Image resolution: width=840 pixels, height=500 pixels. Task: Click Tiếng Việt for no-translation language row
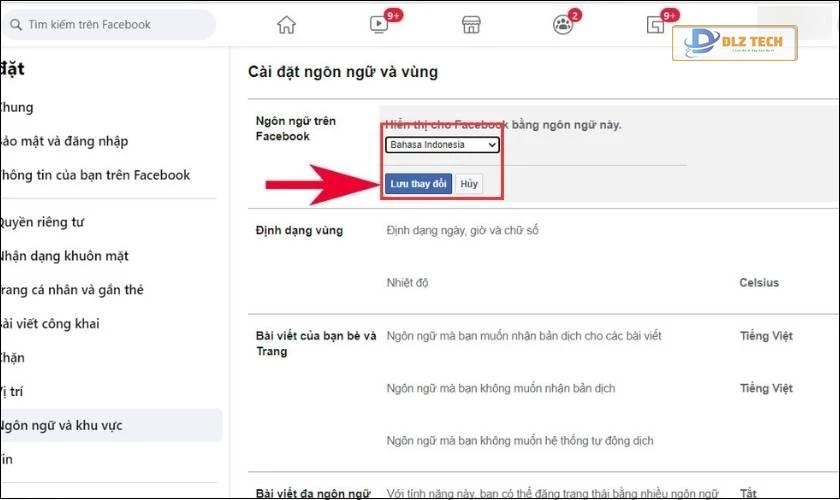point(766,389)
